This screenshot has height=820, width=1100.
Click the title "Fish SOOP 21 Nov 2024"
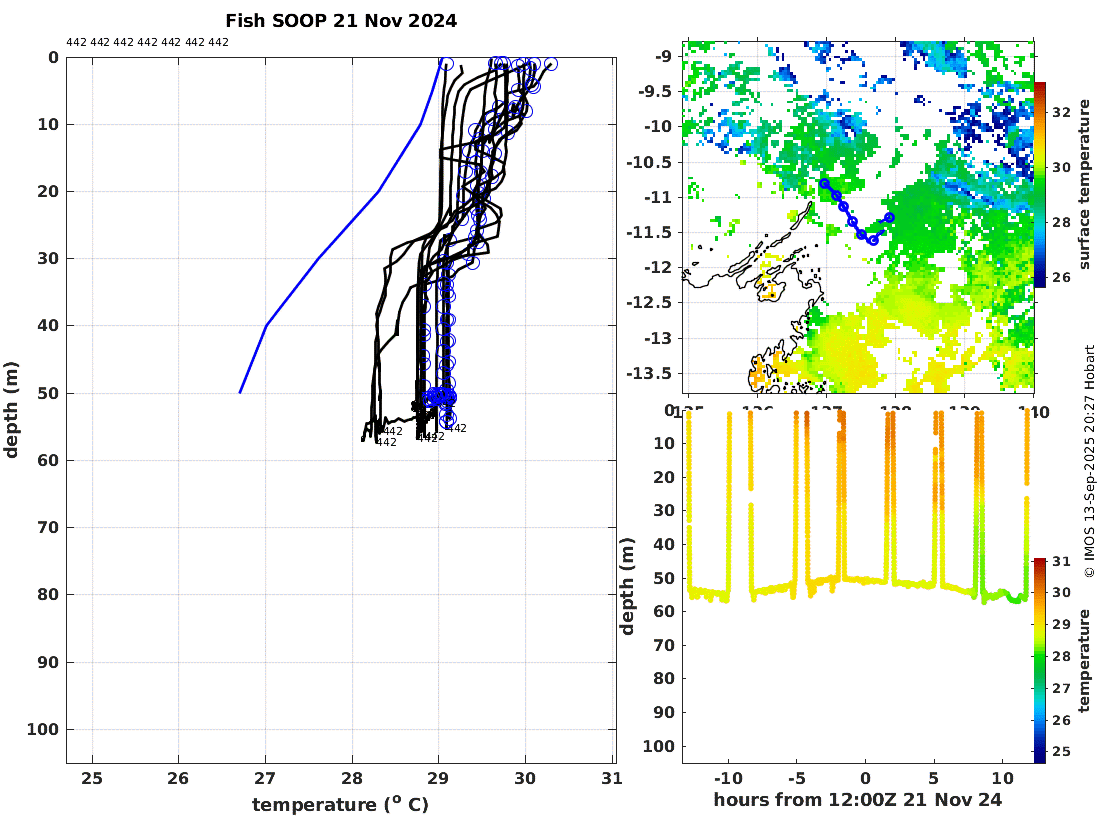pyautogui.click(x=341, y=21)
